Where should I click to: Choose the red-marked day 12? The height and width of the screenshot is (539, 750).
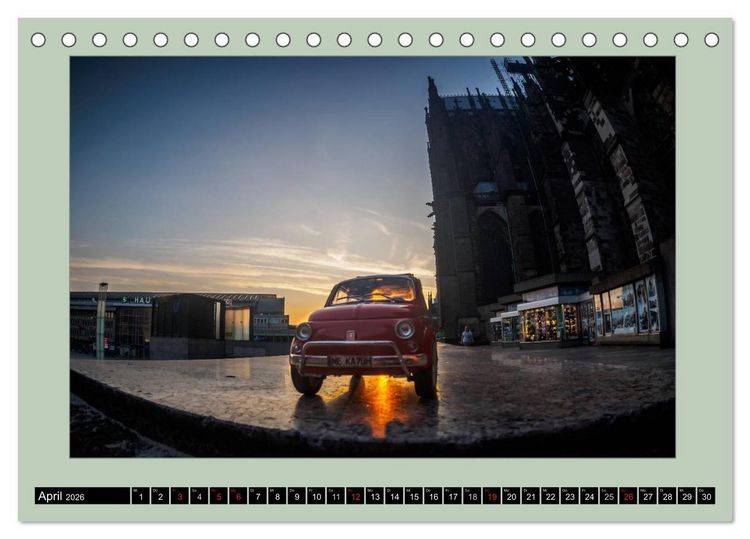coord(355,495)
